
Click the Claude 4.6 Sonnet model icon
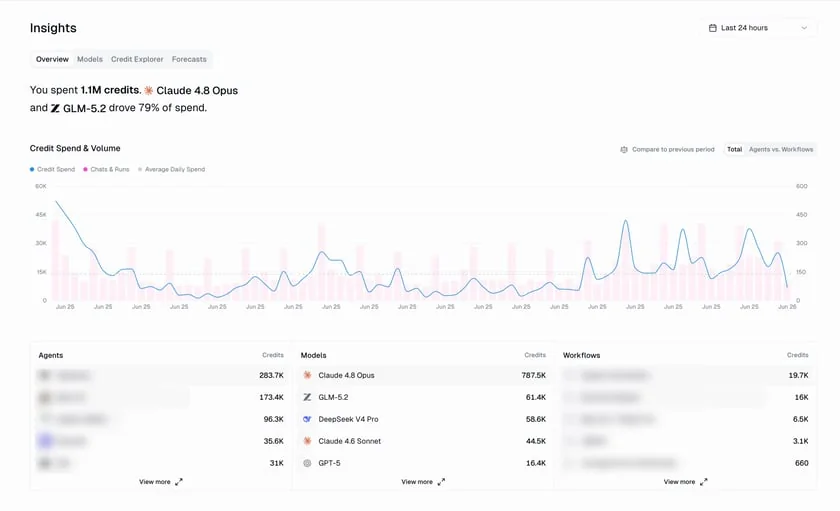307,441
